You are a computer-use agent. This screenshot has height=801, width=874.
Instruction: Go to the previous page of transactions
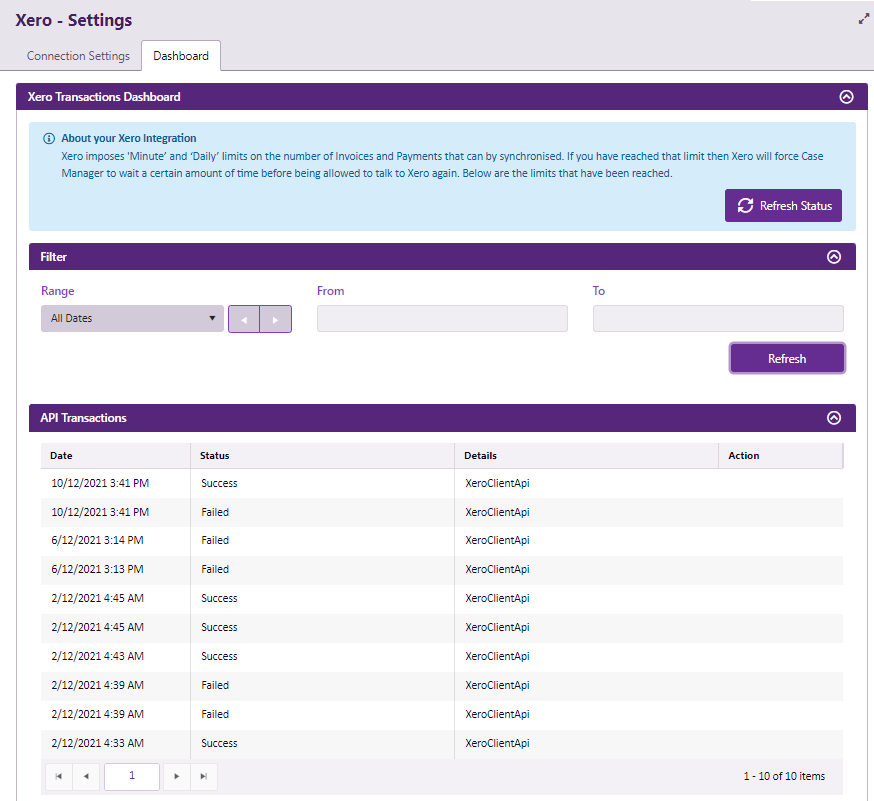[x=86, y=776]
